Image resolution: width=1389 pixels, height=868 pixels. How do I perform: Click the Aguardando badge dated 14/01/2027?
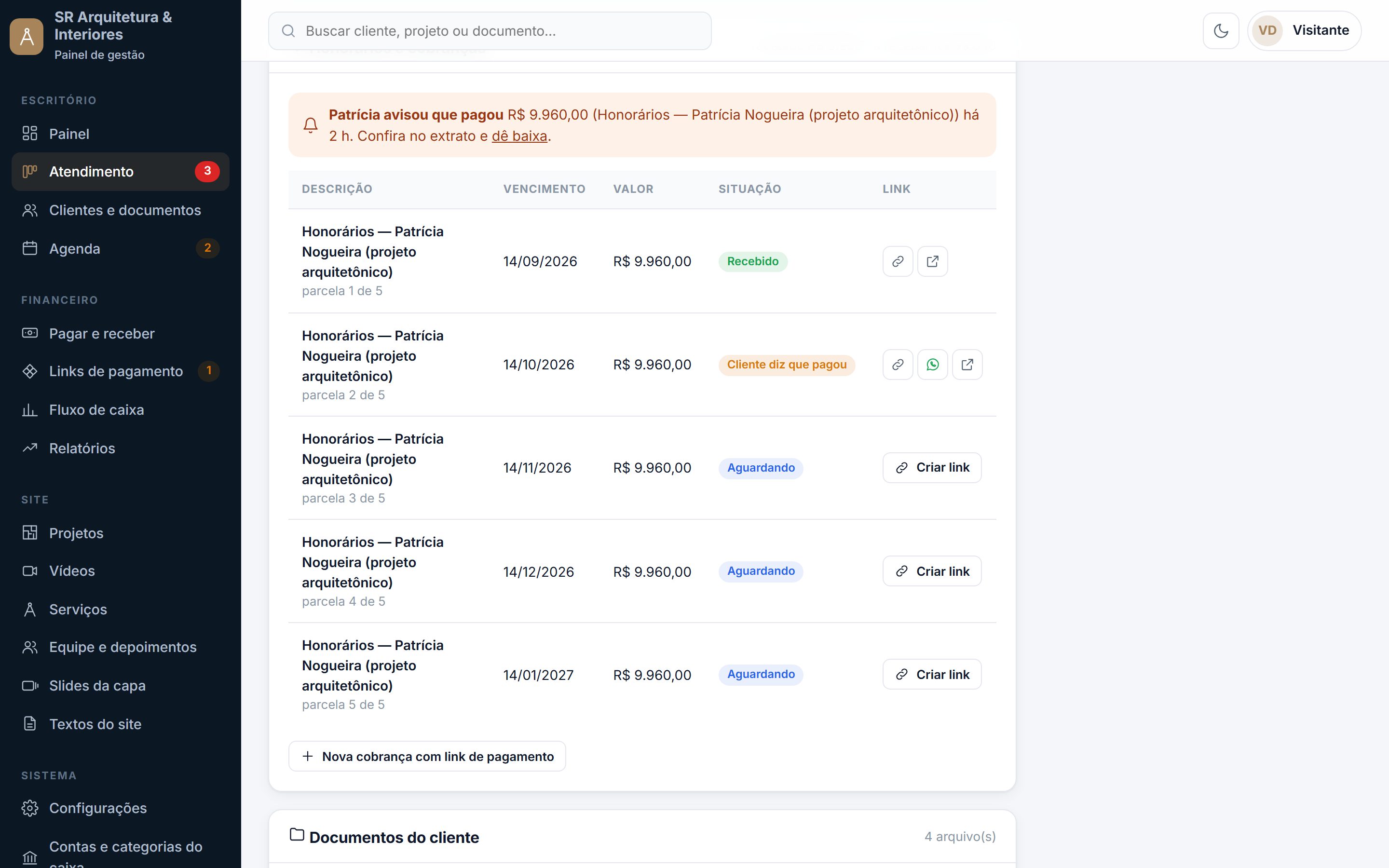[x=761, y=675]
